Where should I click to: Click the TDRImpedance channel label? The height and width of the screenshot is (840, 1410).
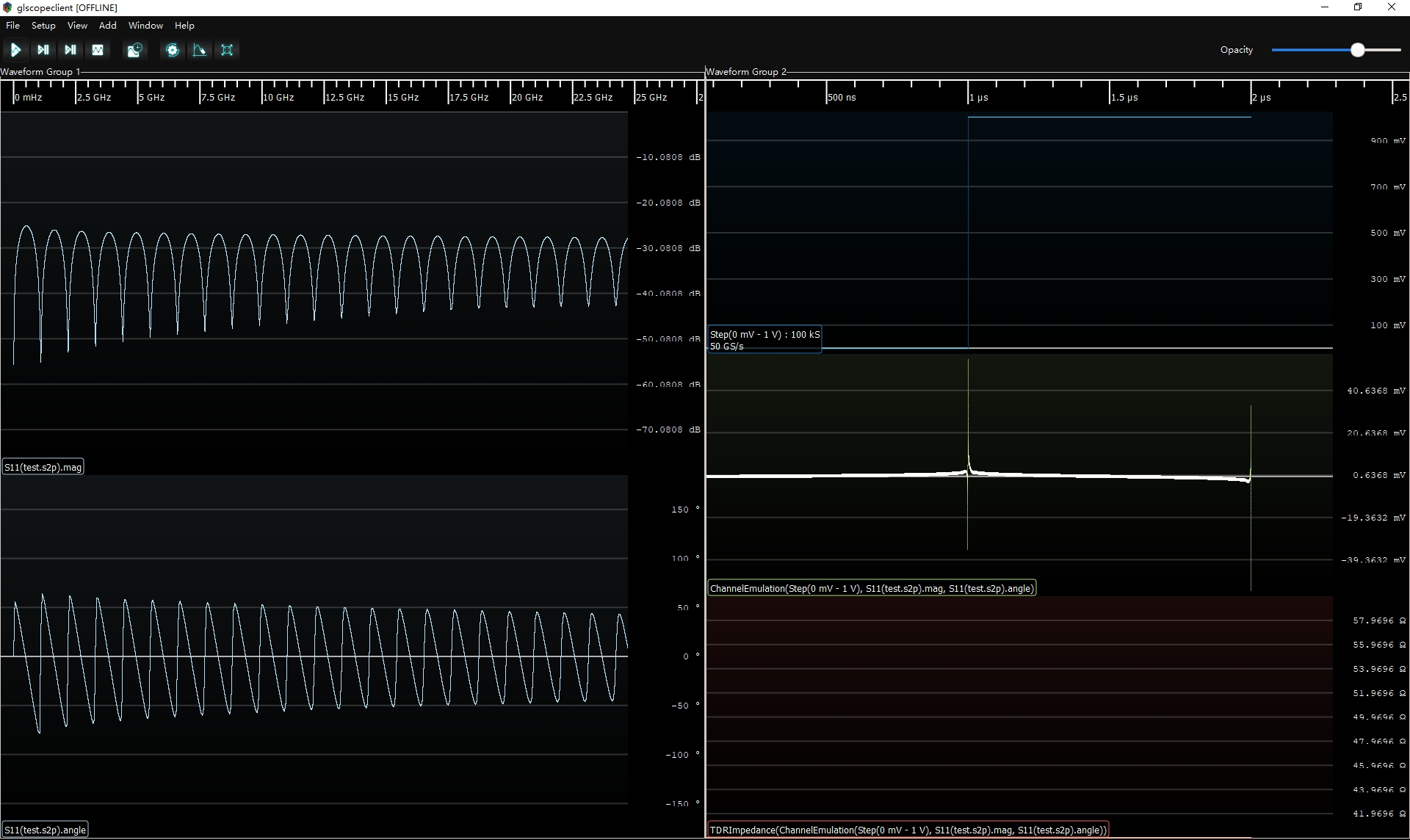pos(907,830)
